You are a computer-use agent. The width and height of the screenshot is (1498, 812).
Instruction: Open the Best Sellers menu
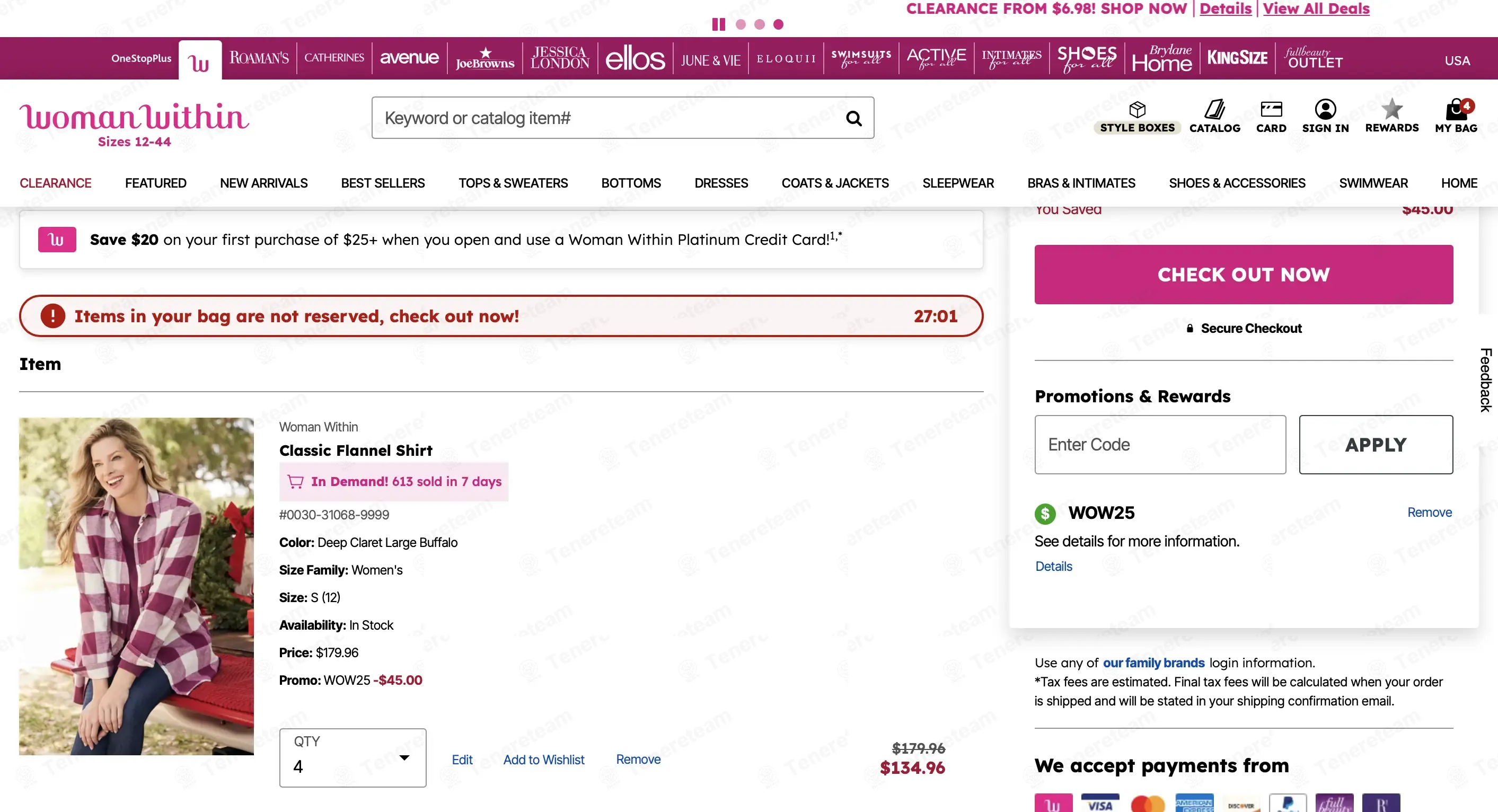point(383,183)
